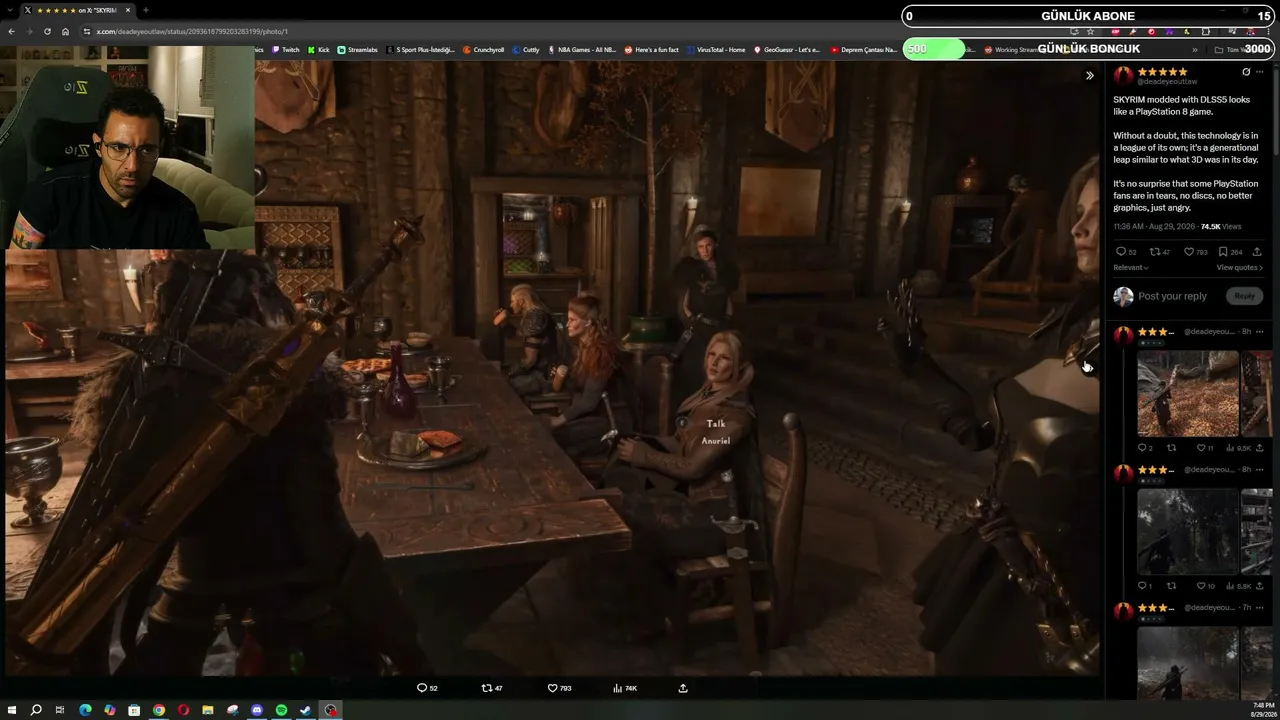The width and height of the screenshot is (1280, 720).
Task: Open the taskbar clock showing 7:48 PM
Action: coord(1264,710)
